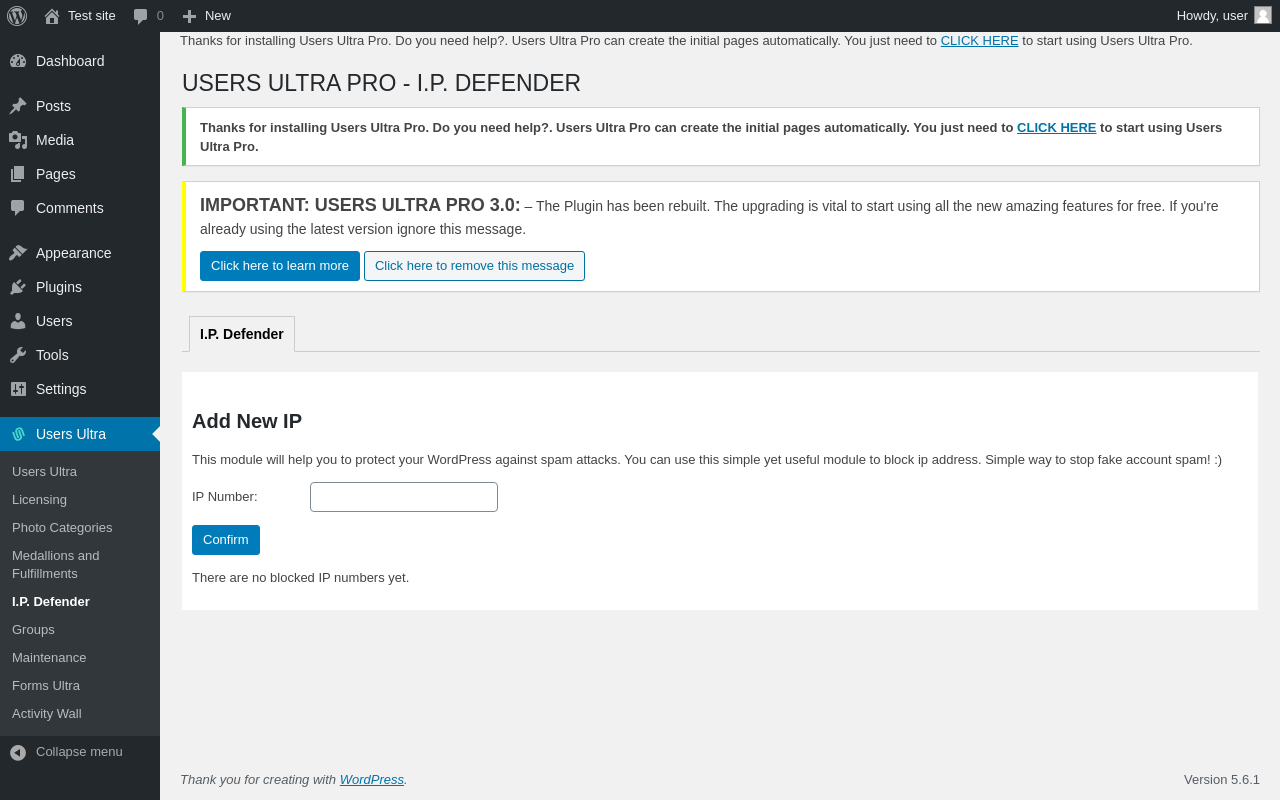
Task: Open the user avatar in admin bar
Action: tap(1263, 15)
